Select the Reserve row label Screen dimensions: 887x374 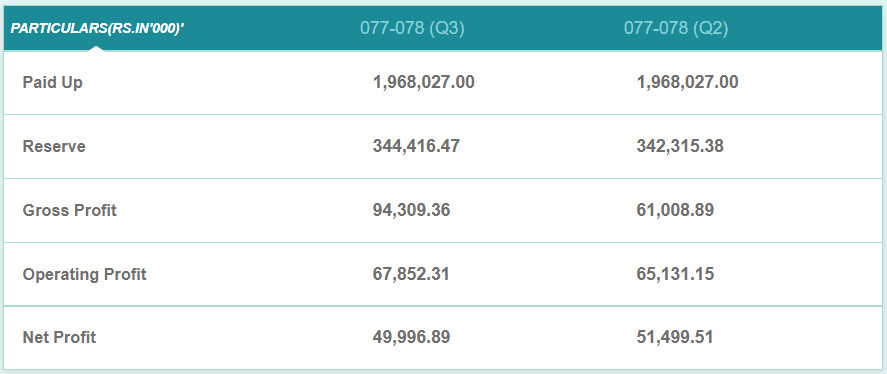point(54,147)
